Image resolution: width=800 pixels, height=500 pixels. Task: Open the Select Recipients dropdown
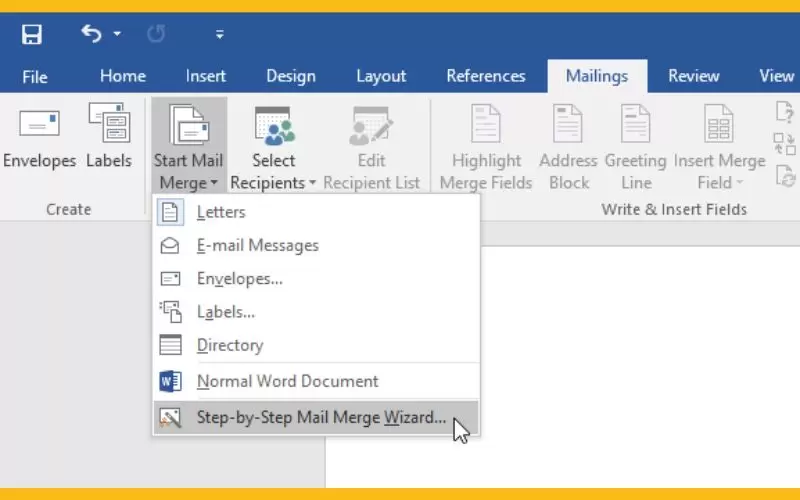coord(273,148)
